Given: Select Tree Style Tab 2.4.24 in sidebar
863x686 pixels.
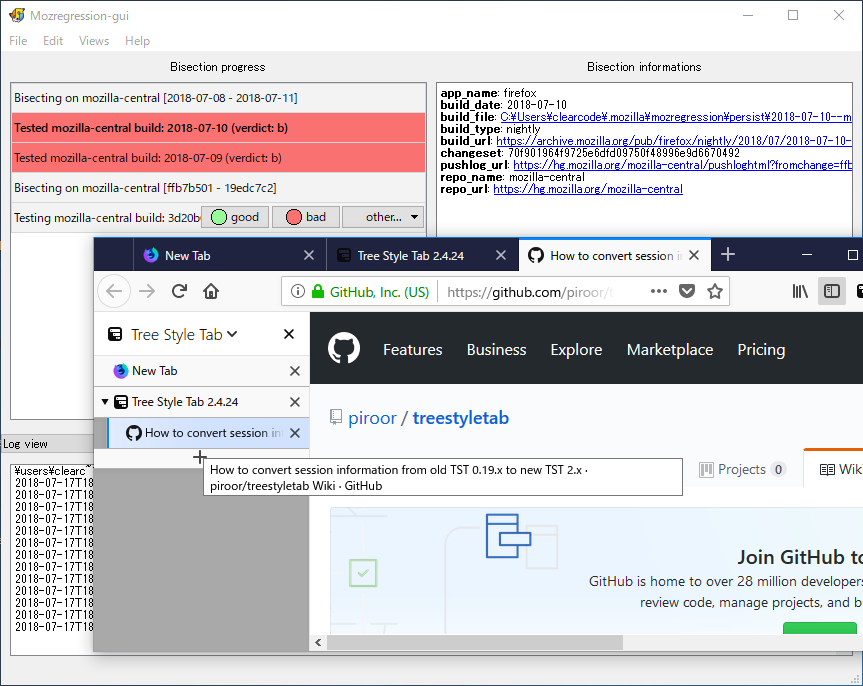Looking at the screenshot, I should [201, 402].
